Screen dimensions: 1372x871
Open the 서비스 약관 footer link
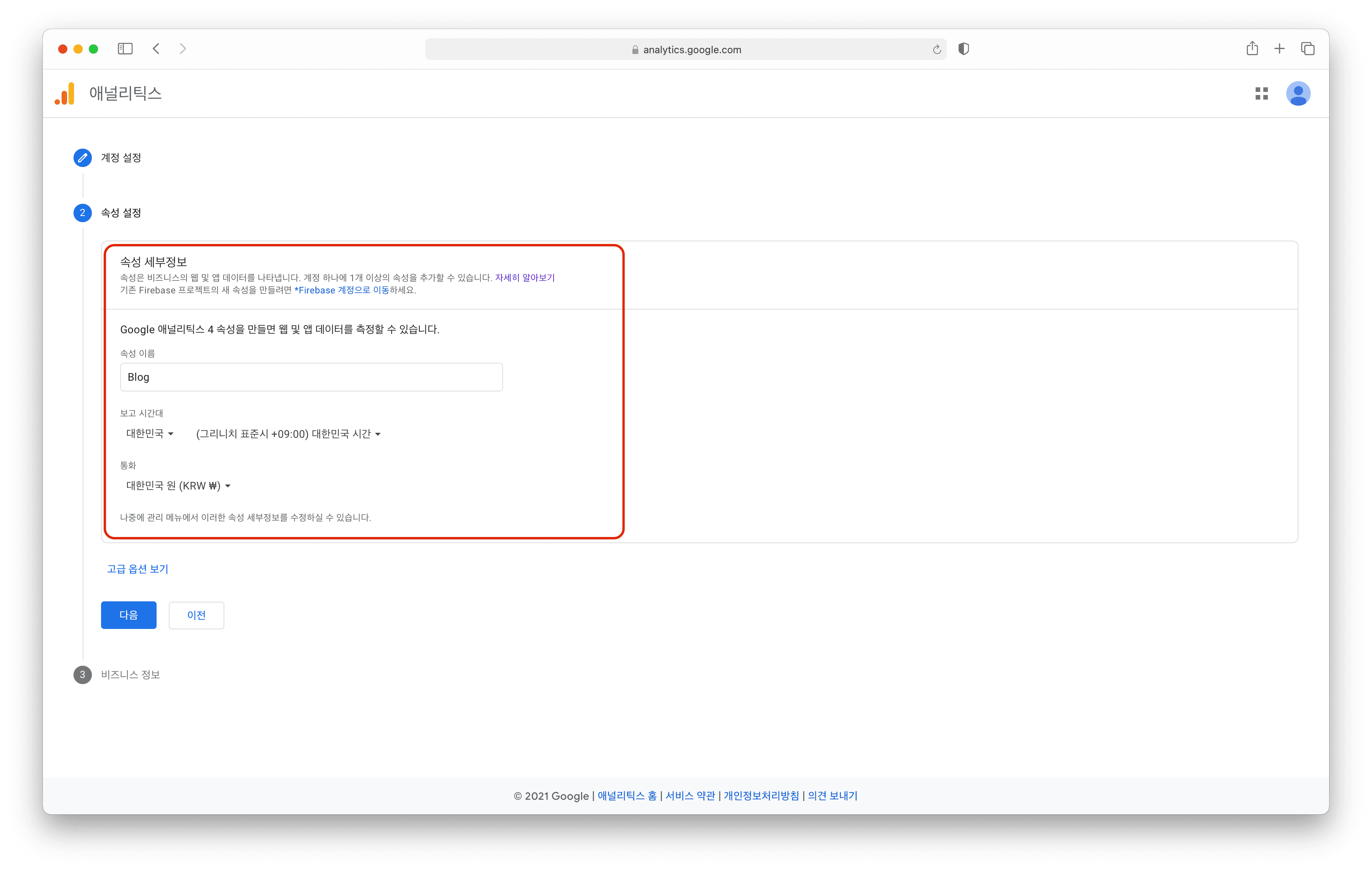coord(690,796)
